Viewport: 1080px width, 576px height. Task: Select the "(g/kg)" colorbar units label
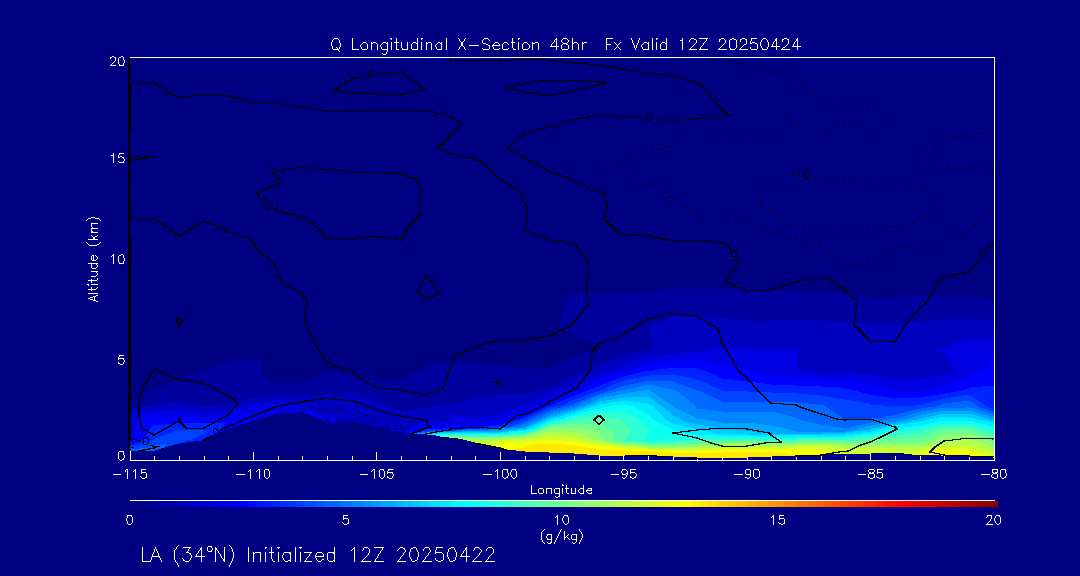(561, 537)
